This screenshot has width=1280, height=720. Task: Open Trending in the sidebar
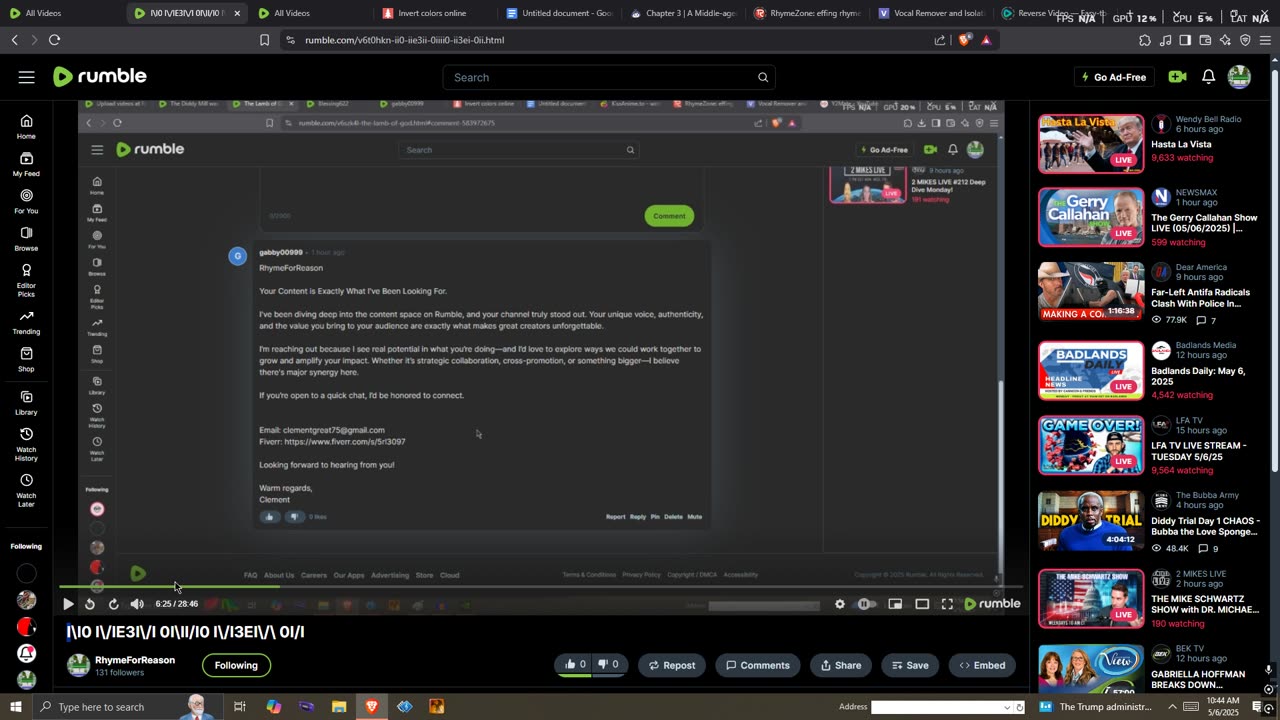[x=26, y=322]
